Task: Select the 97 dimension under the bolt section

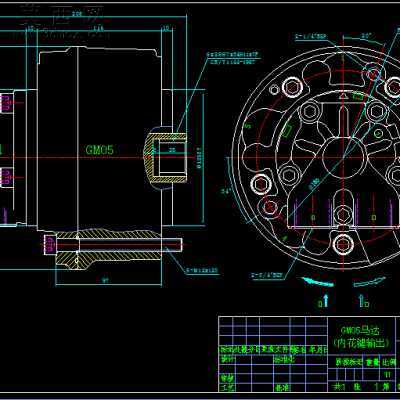Action: click(x=105, y=281)
